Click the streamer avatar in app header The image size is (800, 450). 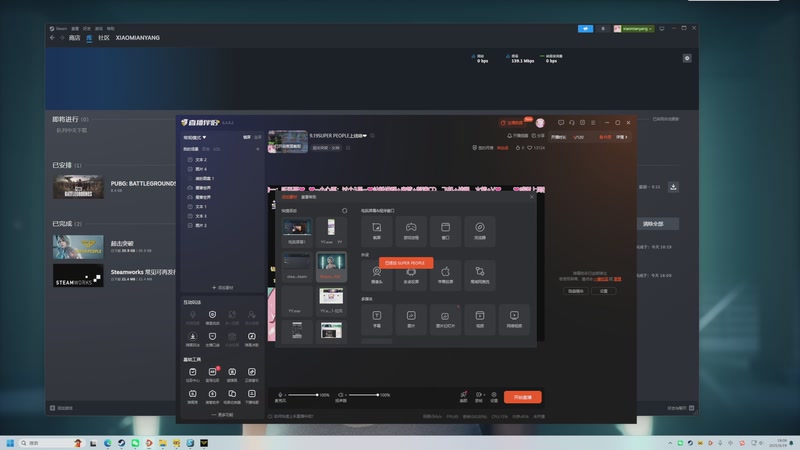coord(540,123)
